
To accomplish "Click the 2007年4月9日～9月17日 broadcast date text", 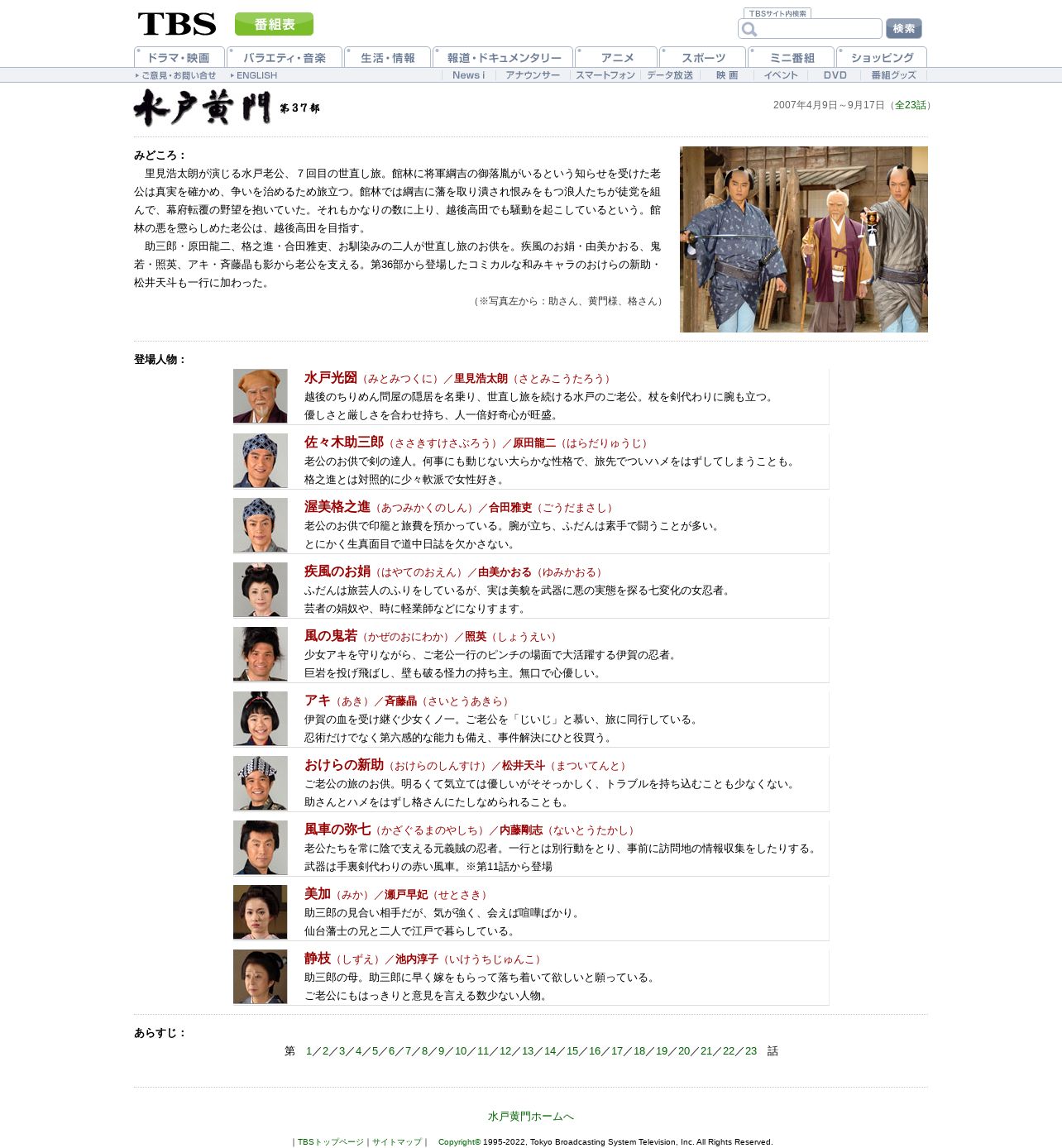I will click(829, 105).
